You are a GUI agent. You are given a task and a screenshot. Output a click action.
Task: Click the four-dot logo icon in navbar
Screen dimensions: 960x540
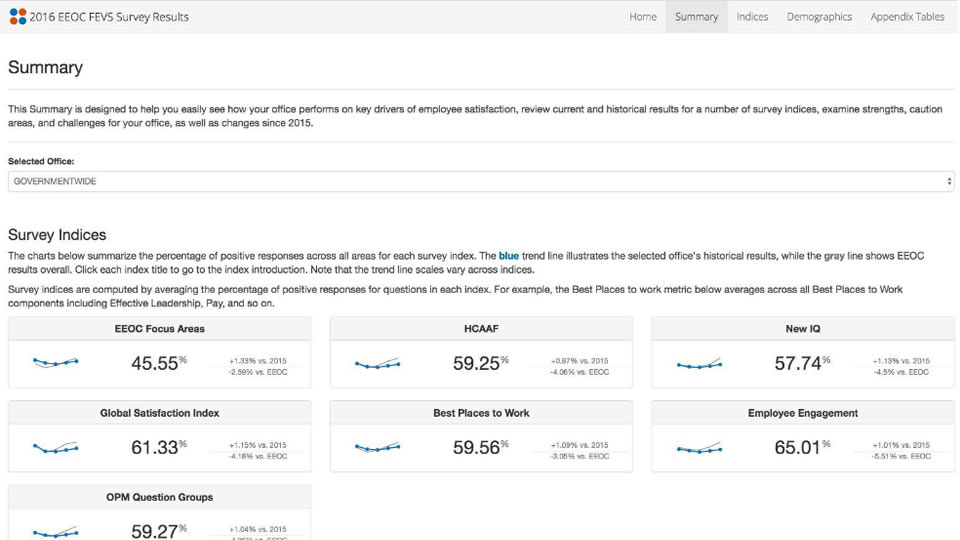(x=17, y=17)
